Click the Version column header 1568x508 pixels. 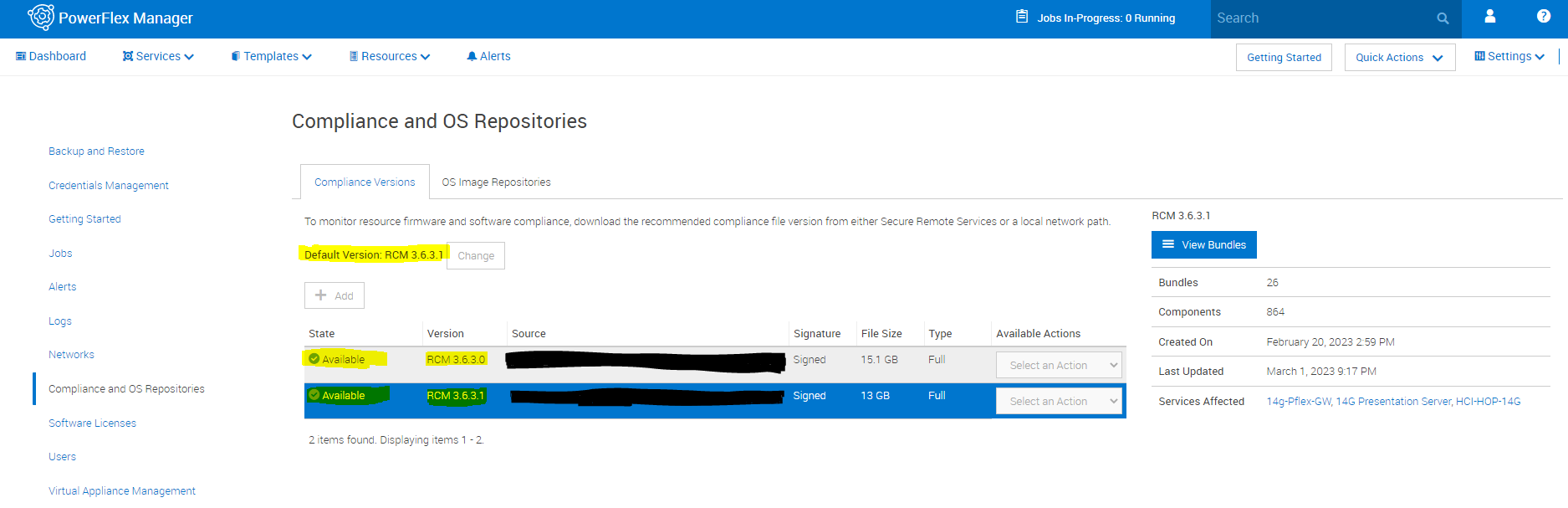[x=446, y=334]
